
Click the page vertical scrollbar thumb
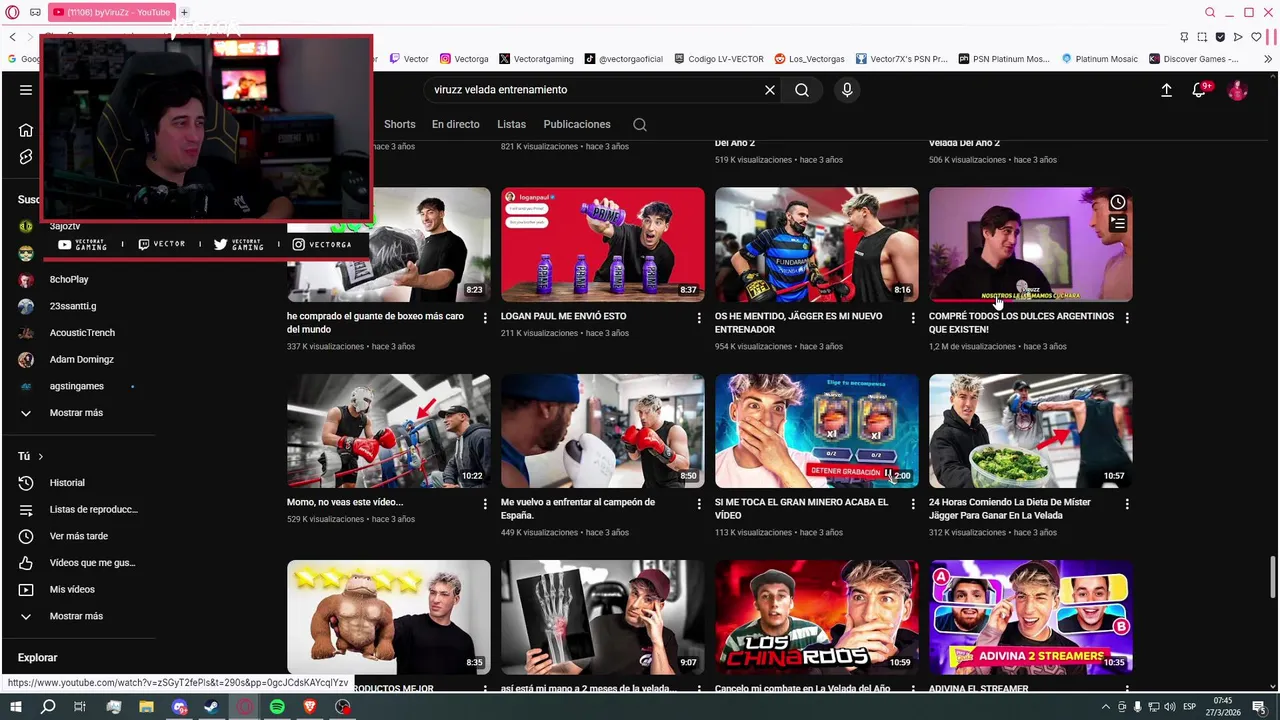pos(1272,576)
